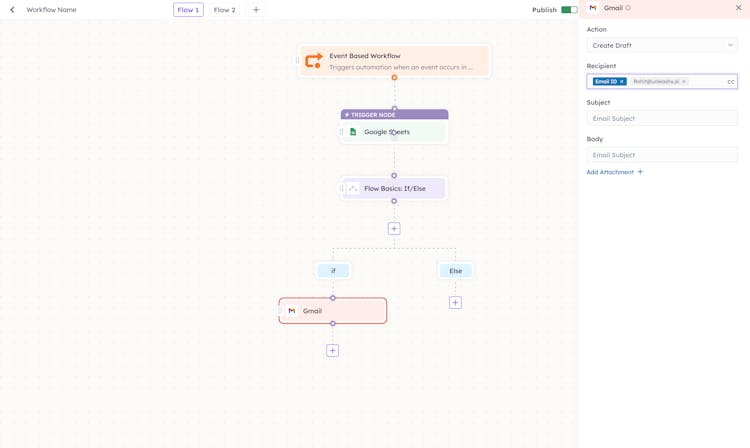Click the If/Else flow node icon
Screen dimensions: 750x448
[353, 188]
